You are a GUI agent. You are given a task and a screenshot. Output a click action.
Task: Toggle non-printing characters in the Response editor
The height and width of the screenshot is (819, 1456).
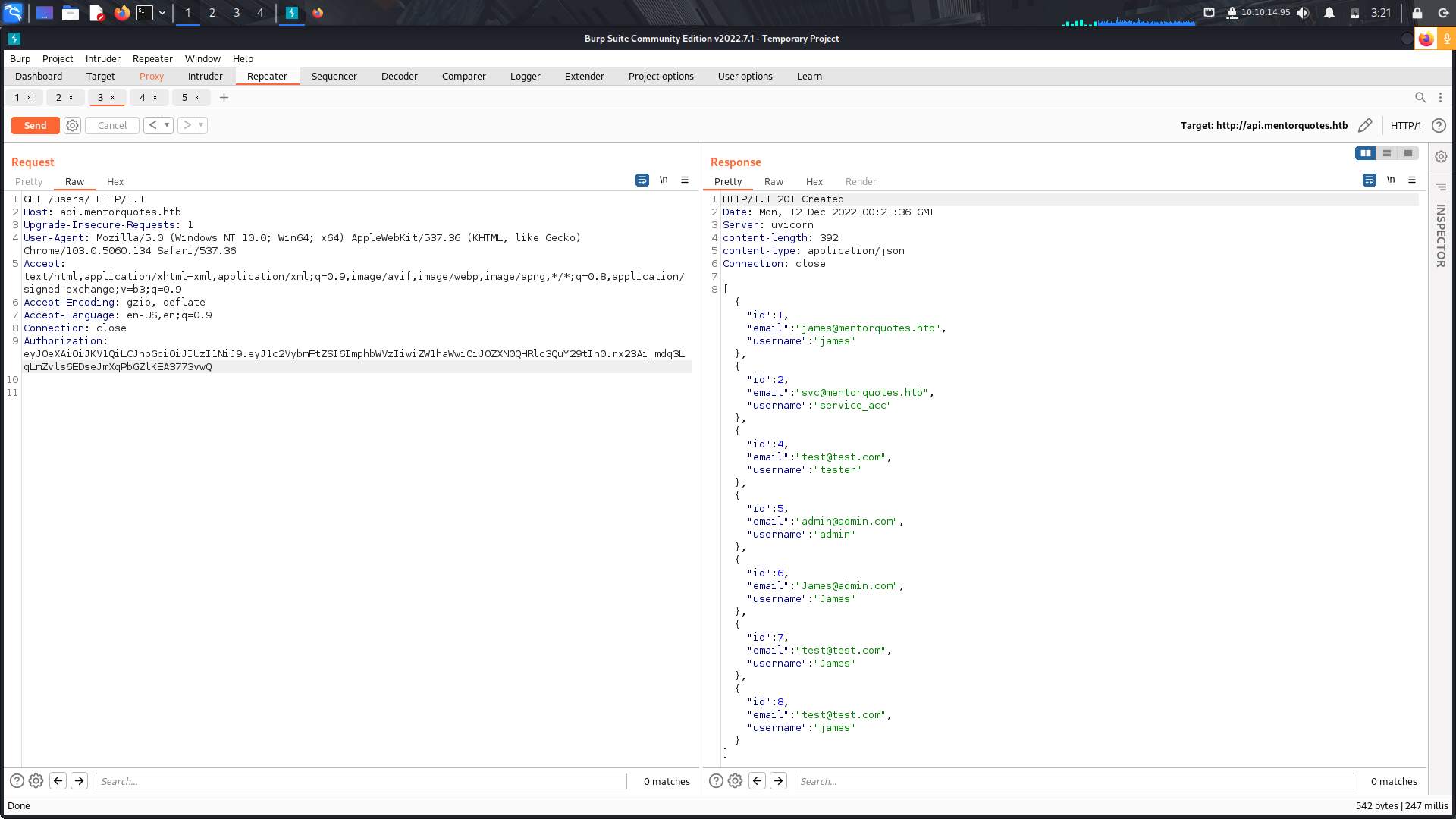[1391, 180]
